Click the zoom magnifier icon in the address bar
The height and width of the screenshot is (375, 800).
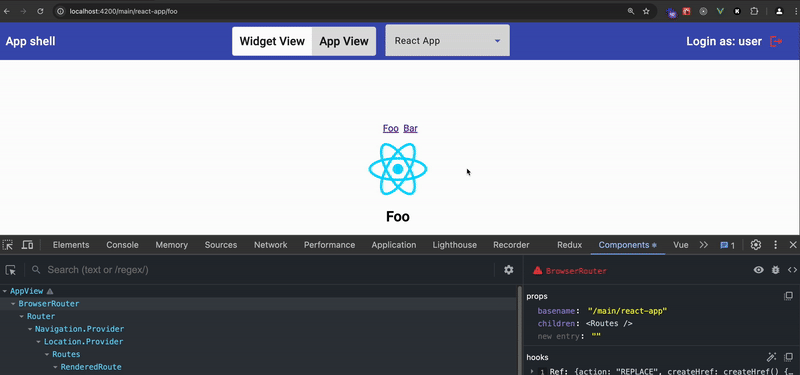point(631,11)
